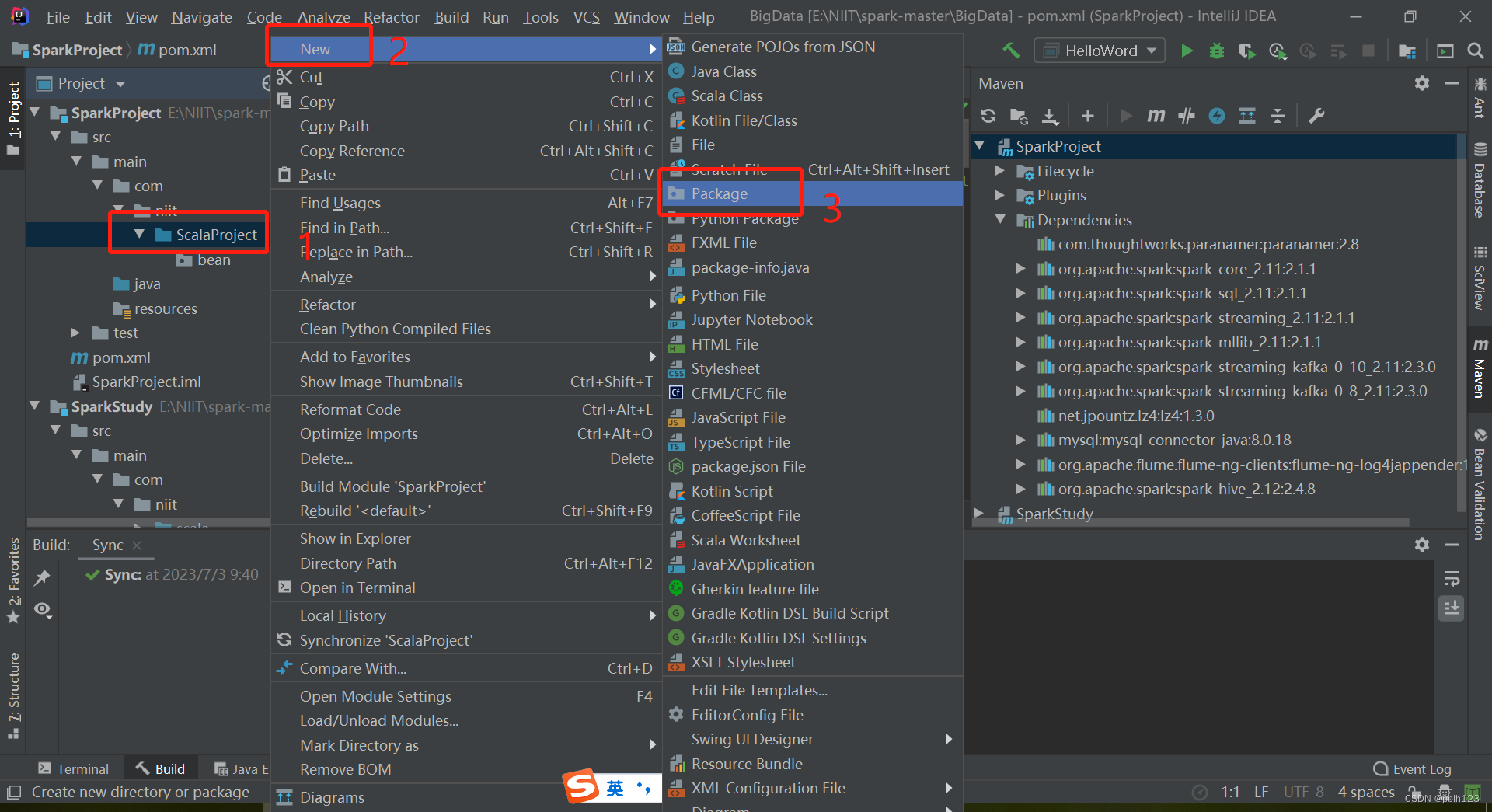Open the Ant side panel
Viewport: 1492px width, 812px height.
coord(1480,97)
